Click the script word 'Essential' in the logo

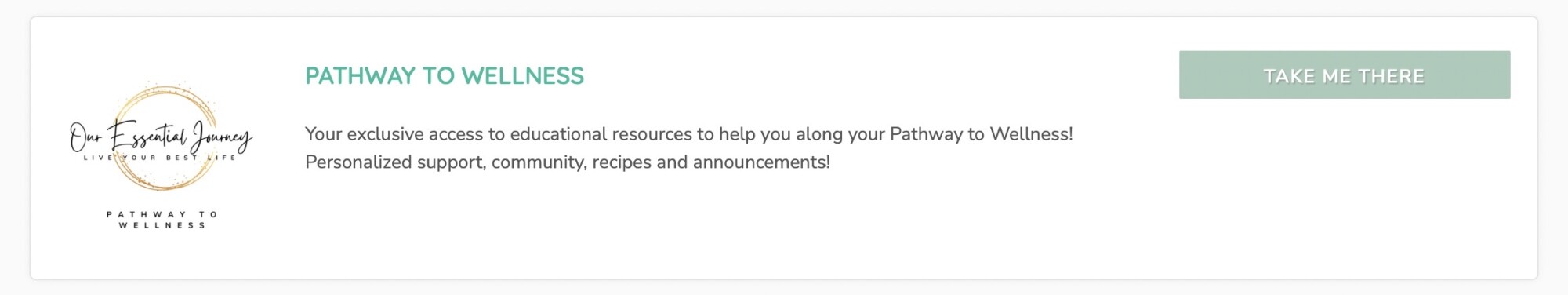(x=147, y=137)
